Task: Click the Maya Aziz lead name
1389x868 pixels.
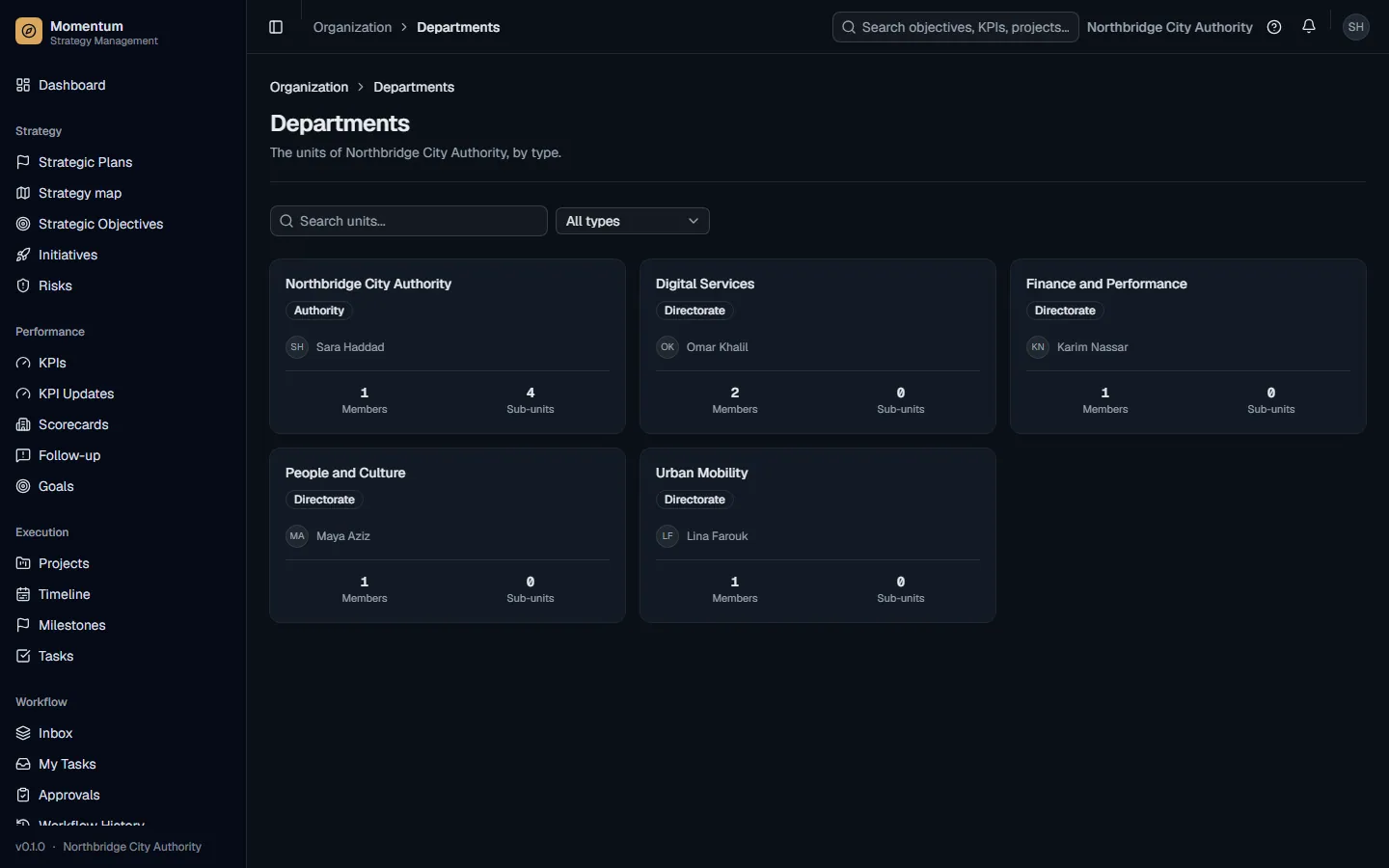Action: pos(343,536)
